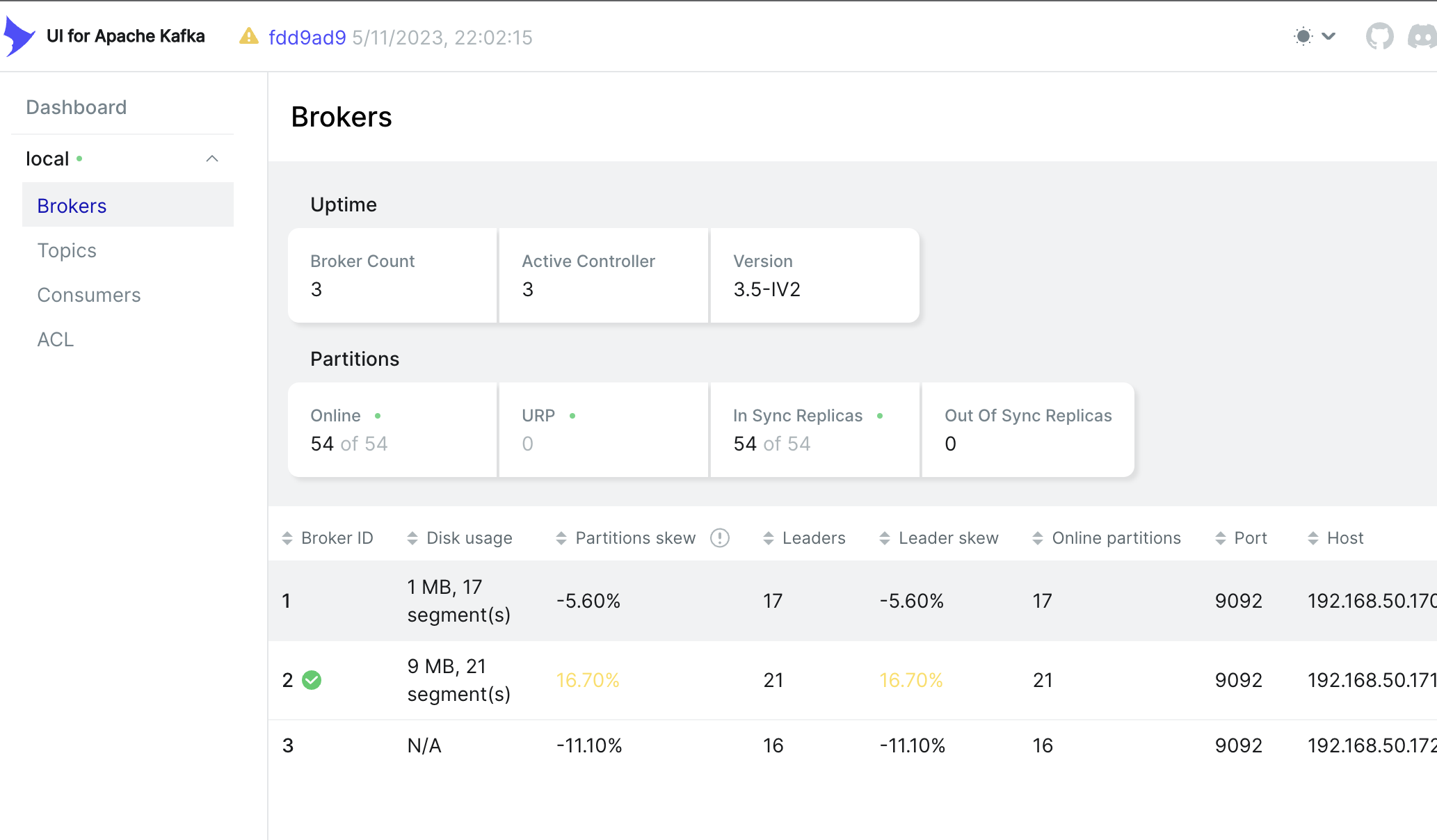Click the UI for Apache Kafka logo icon
The height and width of the screenshot is (840, 1437).
(x=19, y=36)
